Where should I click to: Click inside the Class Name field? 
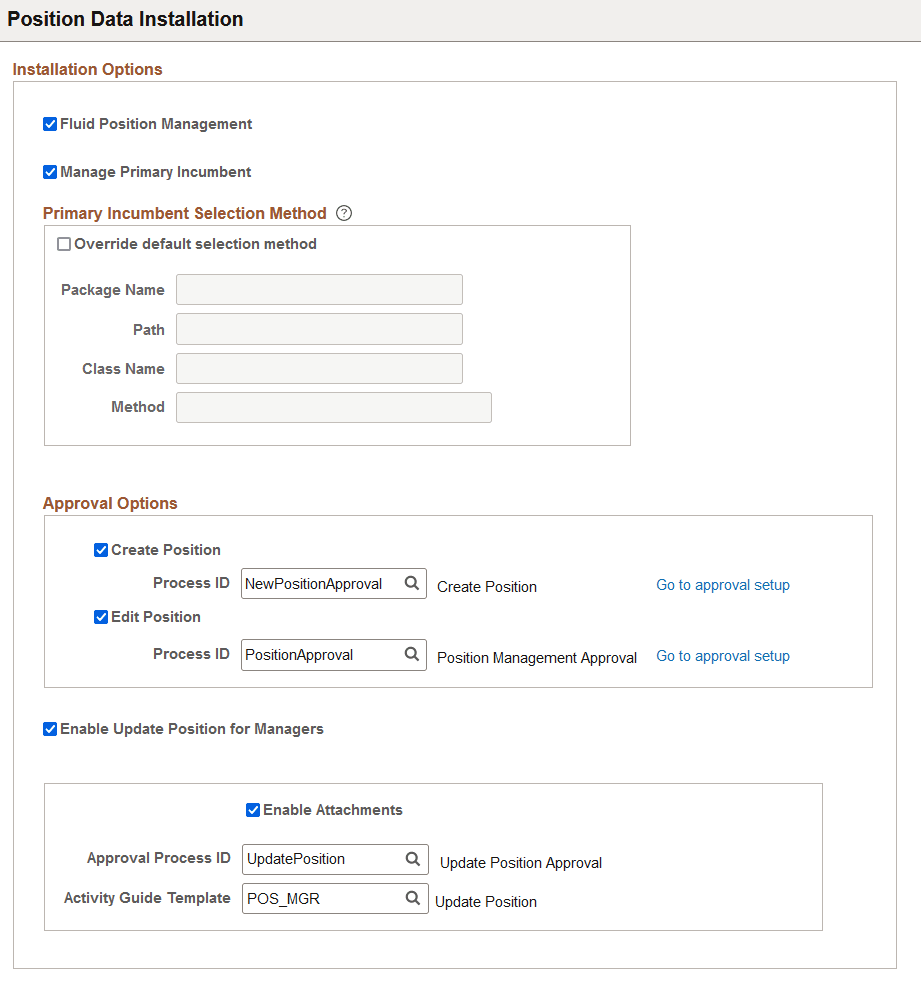(318, 368)
